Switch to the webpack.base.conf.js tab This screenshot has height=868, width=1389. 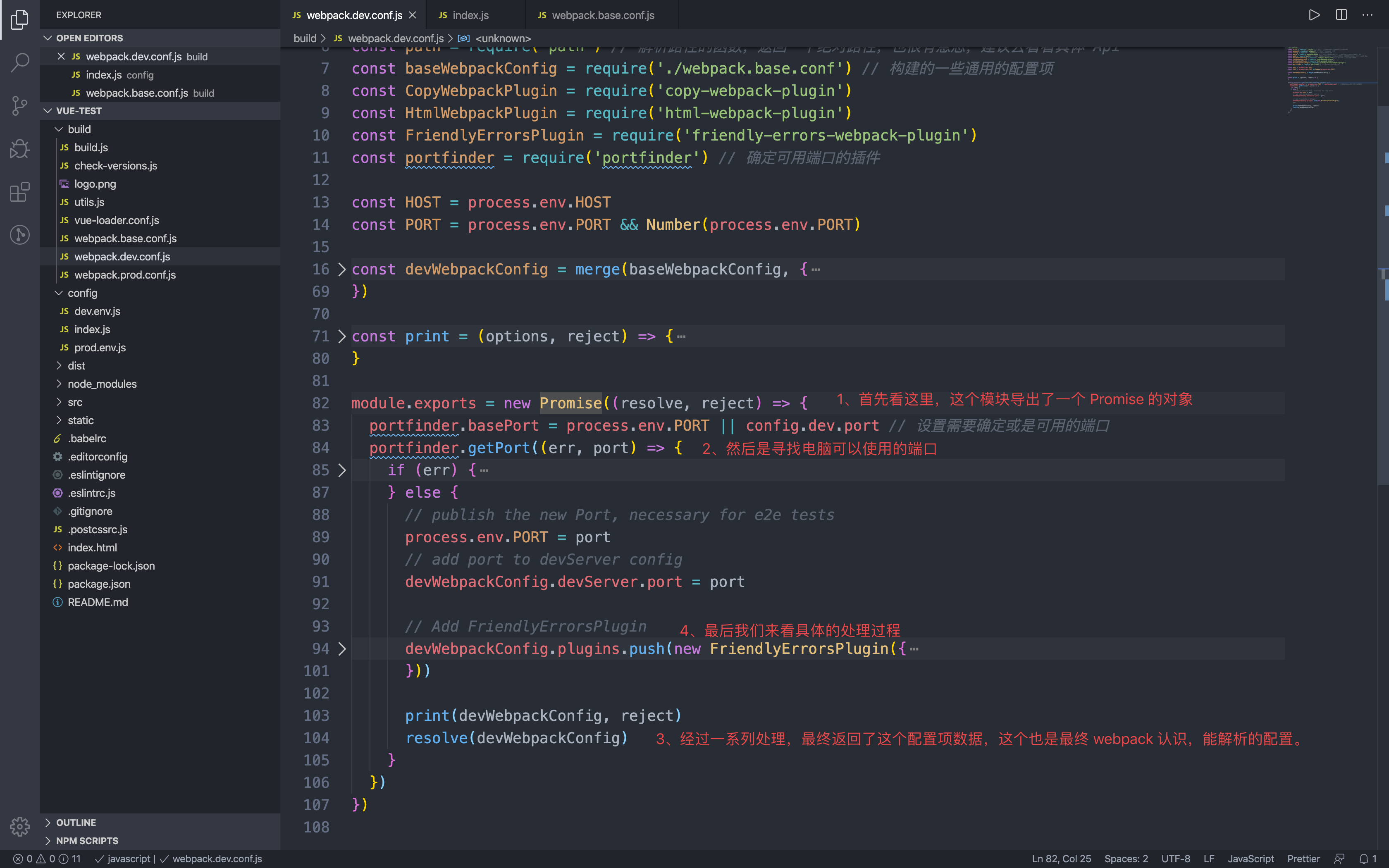602,15
